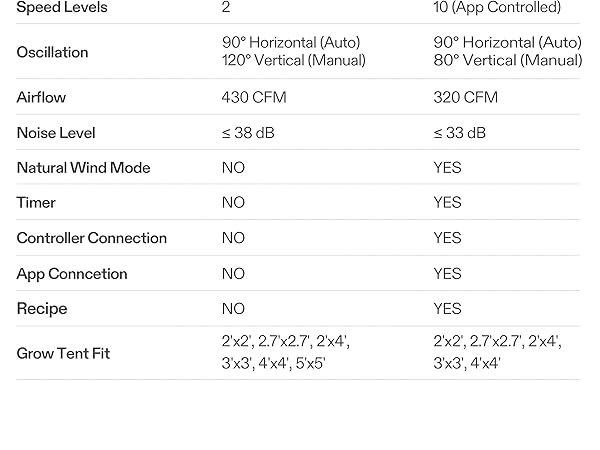Select the ≤ 33 dB noise value
600x450 pixels.
tap(460, 133)
